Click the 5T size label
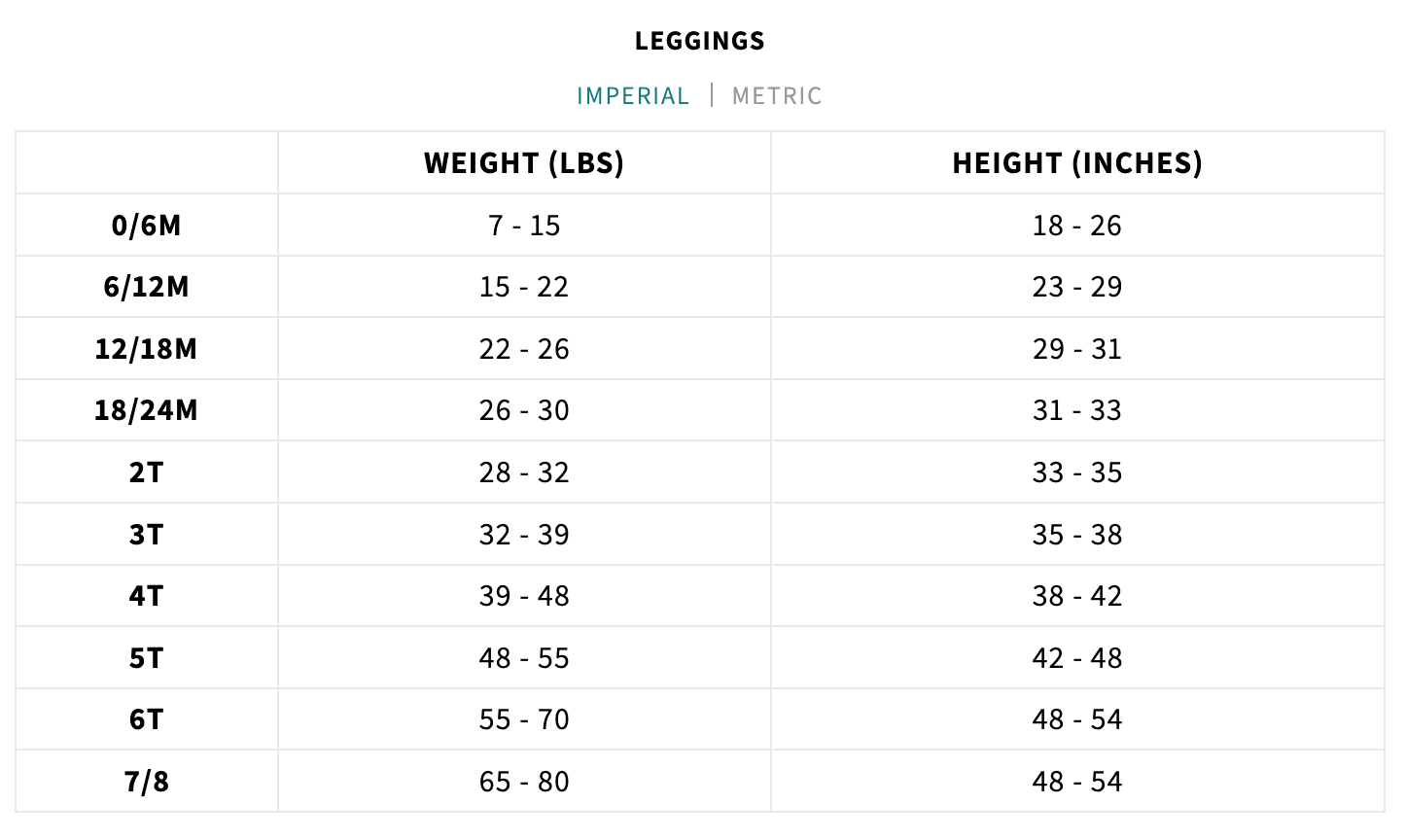 (x=147, y=658)
